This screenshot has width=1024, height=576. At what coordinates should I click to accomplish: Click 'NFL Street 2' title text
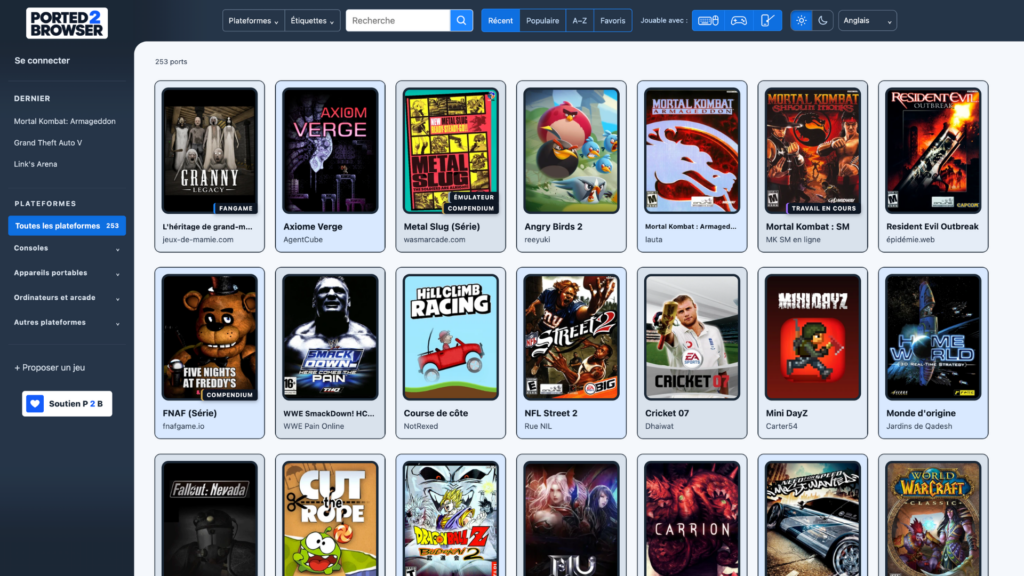(x=551, y=413)
